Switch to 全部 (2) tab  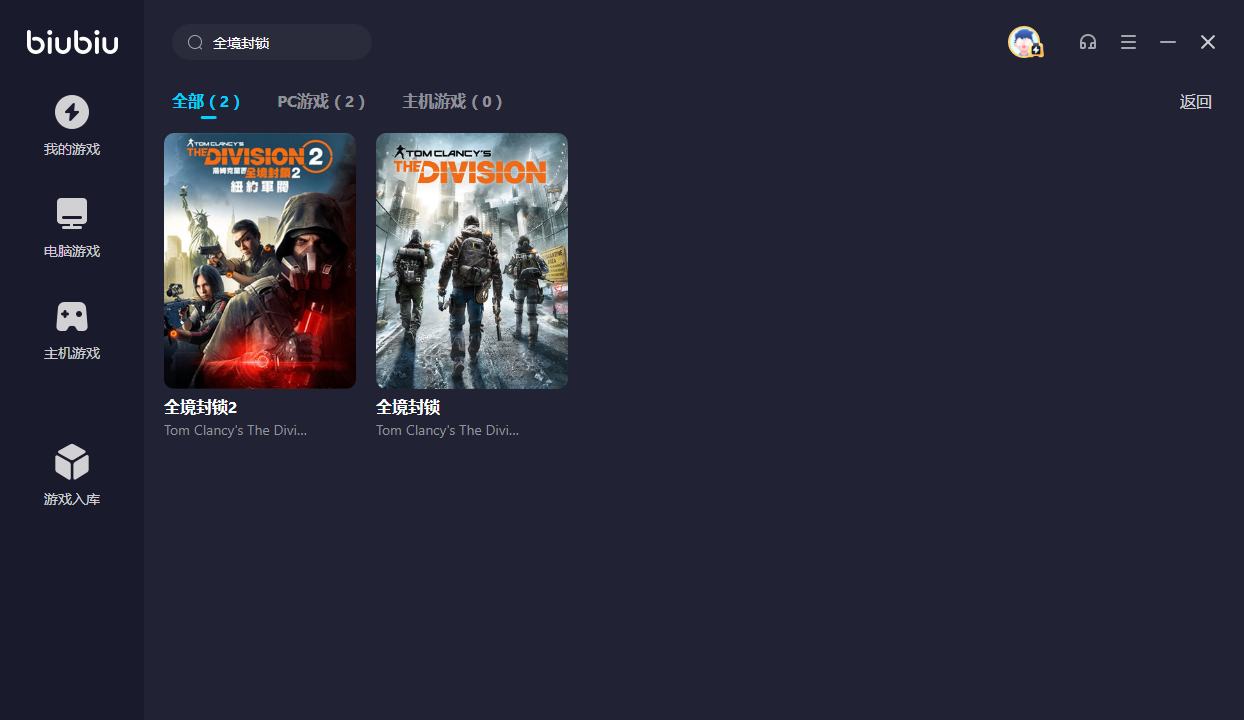pos(206,102)
